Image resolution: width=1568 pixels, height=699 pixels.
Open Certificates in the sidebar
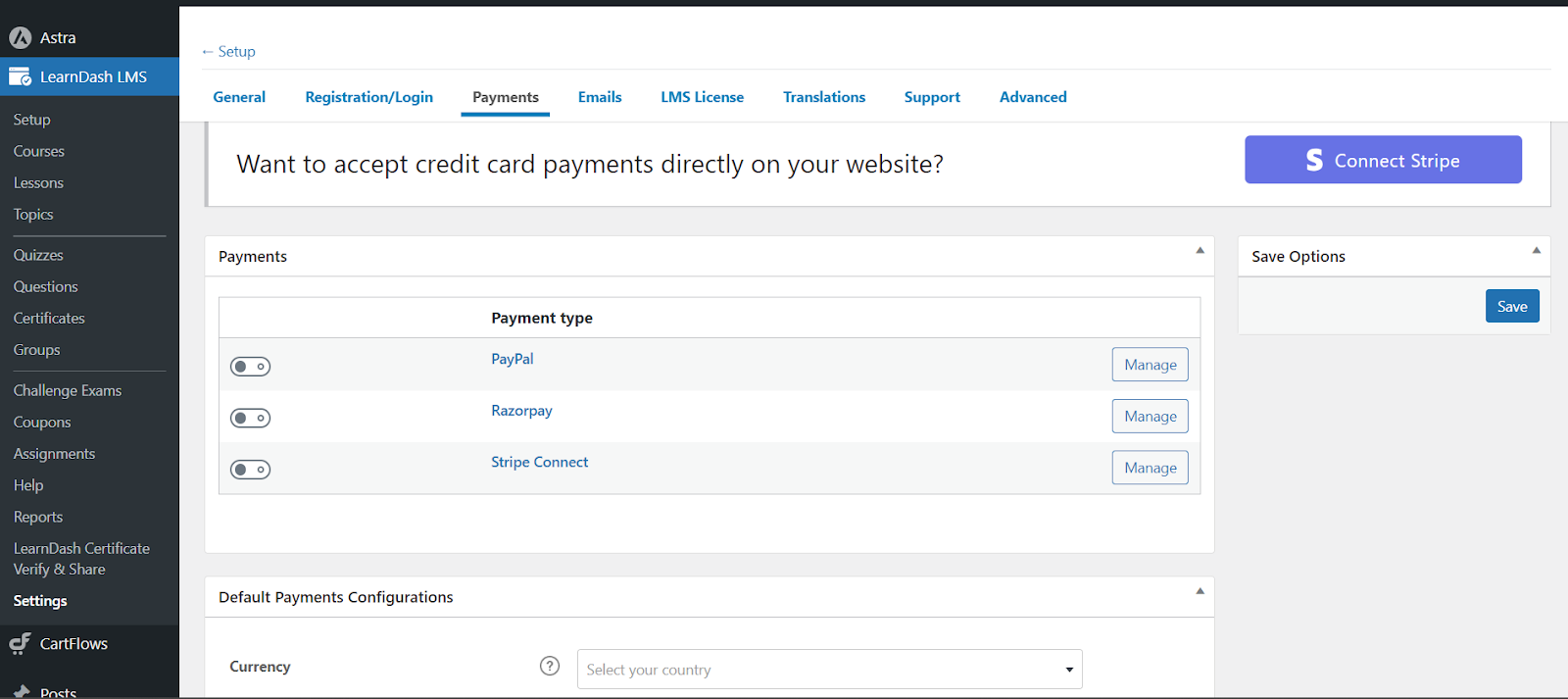pos(49,318)
